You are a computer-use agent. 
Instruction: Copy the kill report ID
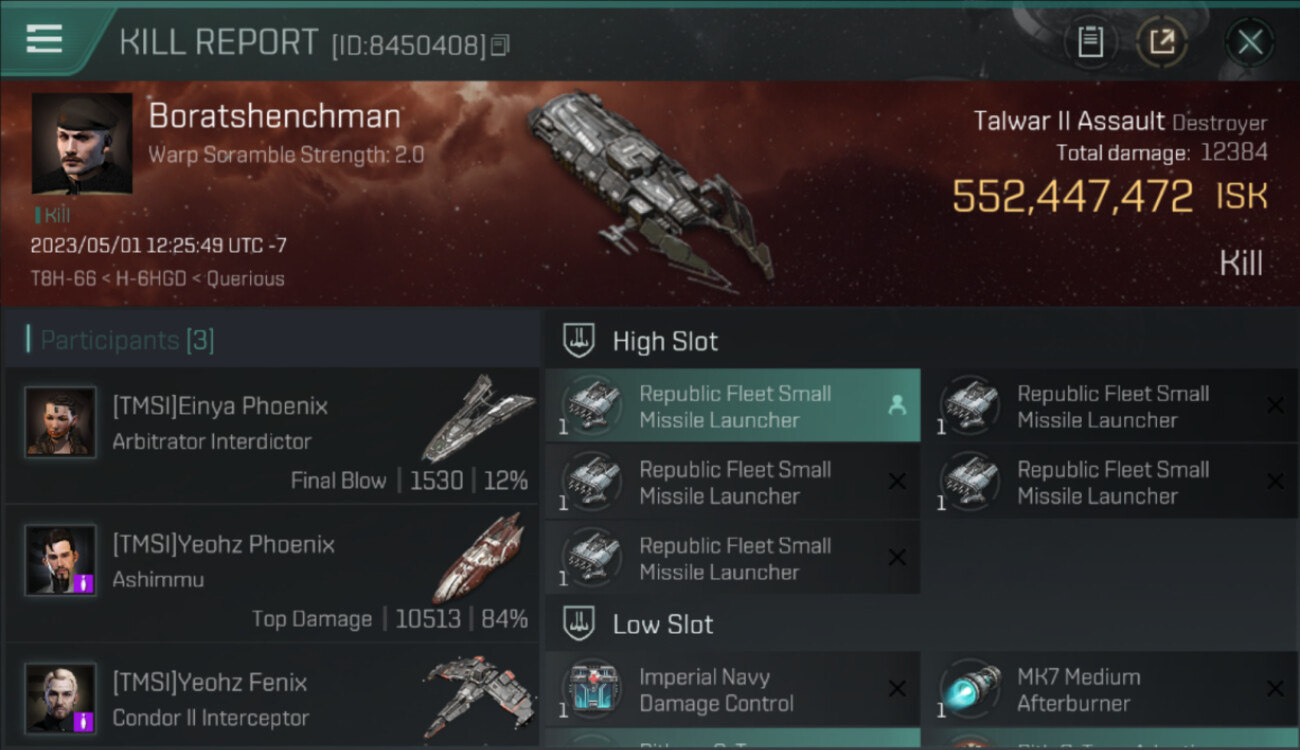click(x=500, y=45)
